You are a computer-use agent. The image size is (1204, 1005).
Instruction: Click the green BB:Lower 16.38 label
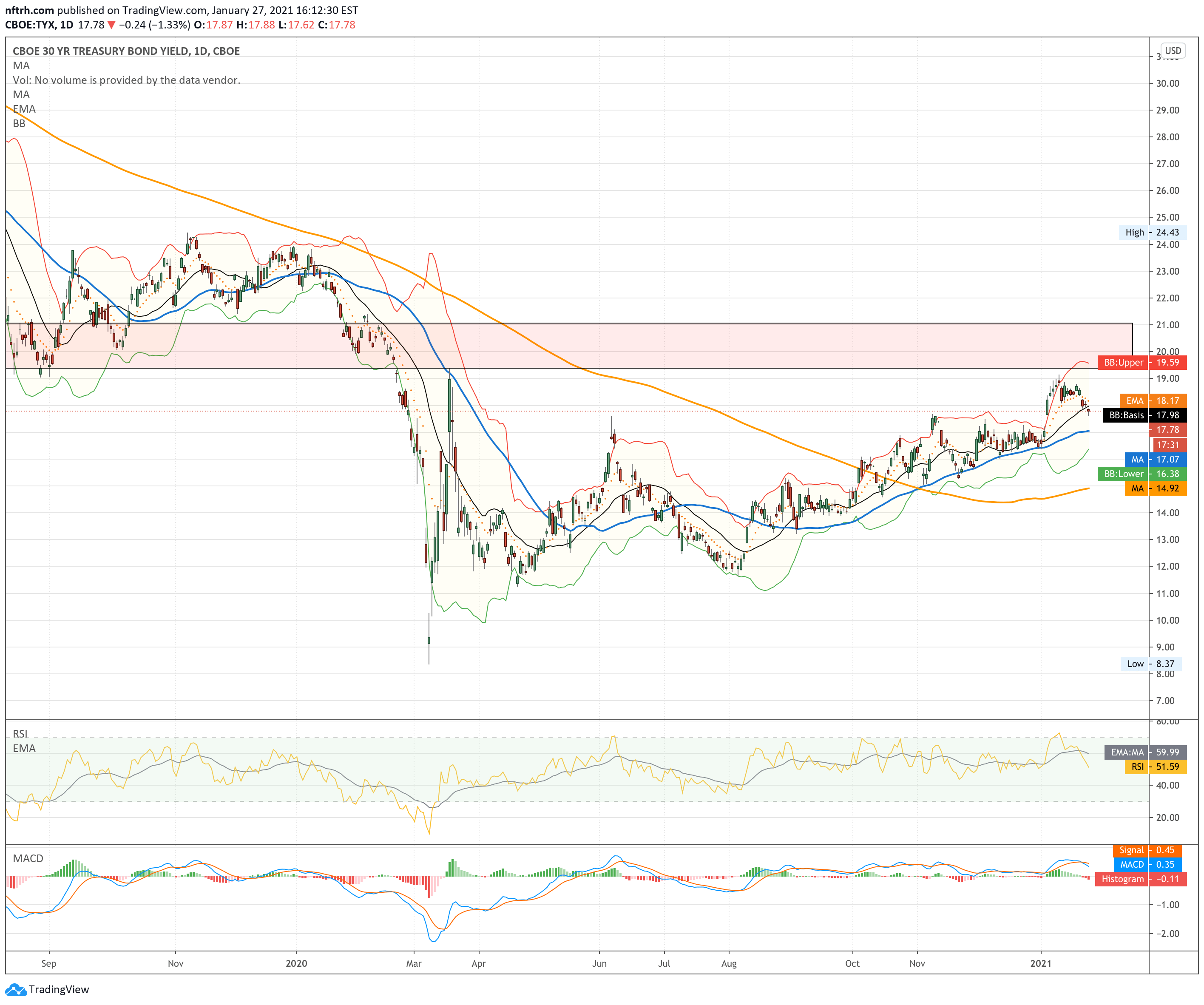(x=1142, y=474)
